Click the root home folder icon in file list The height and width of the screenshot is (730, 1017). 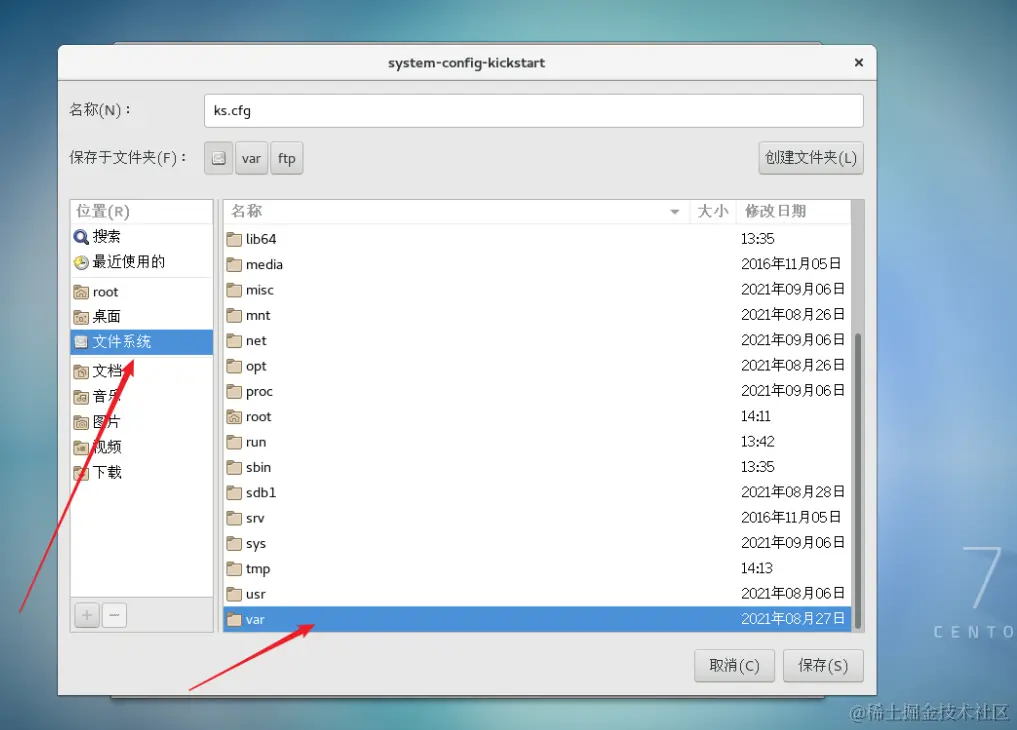[x=234, y=417]
